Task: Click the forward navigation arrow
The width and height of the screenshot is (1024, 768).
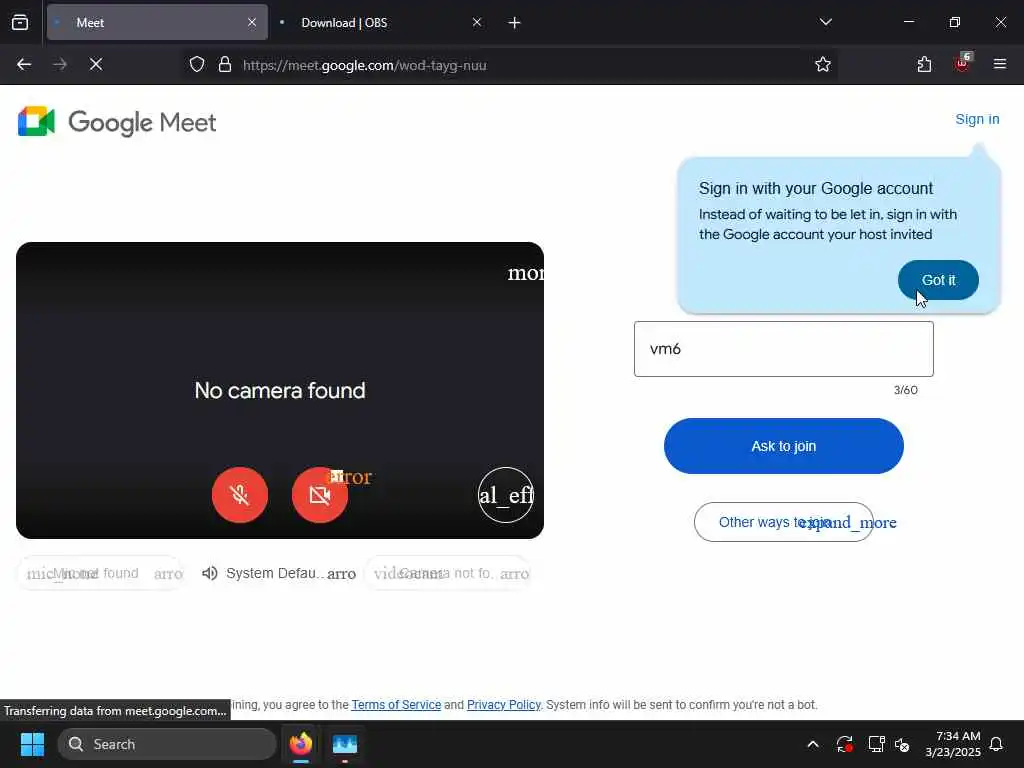Action: (60, 65)
